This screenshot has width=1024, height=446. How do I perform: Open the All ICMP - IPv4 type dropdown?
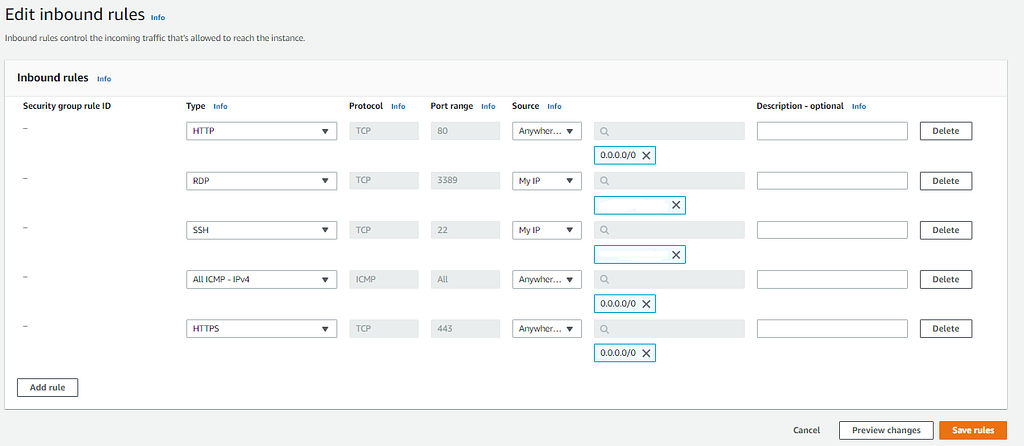(x=261, y=279)
